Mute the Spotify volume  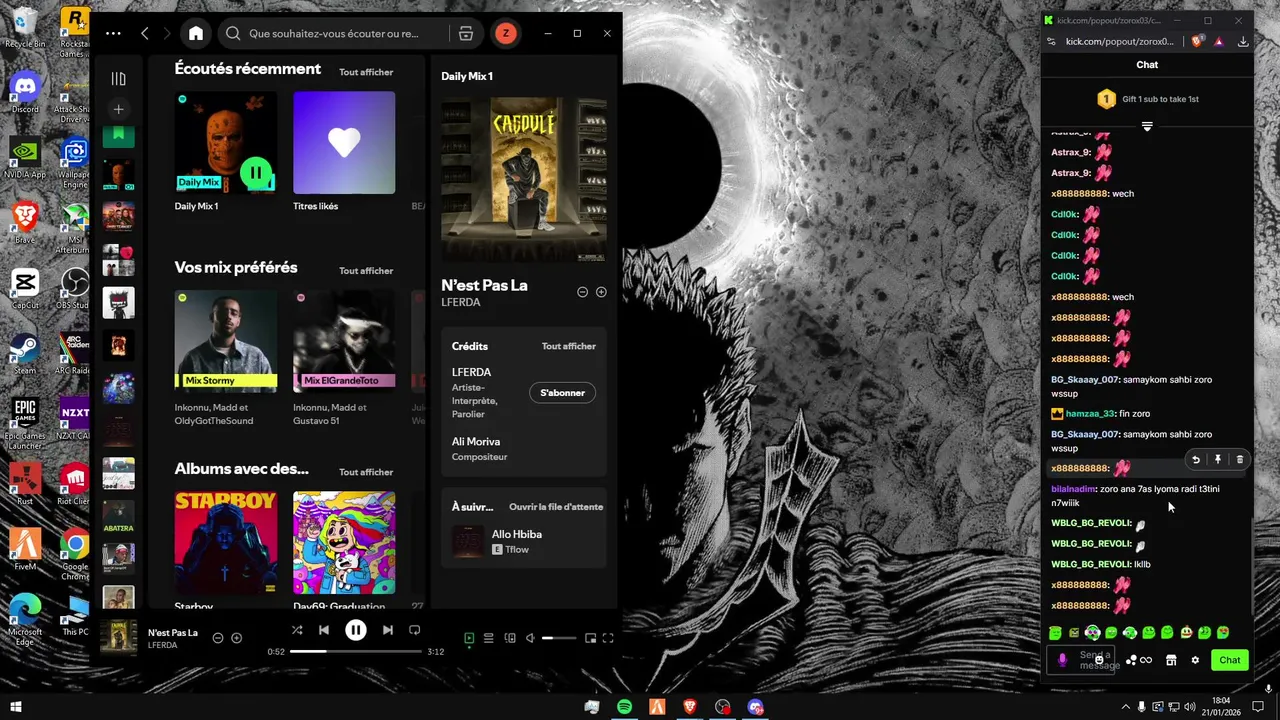coord(531,638)
